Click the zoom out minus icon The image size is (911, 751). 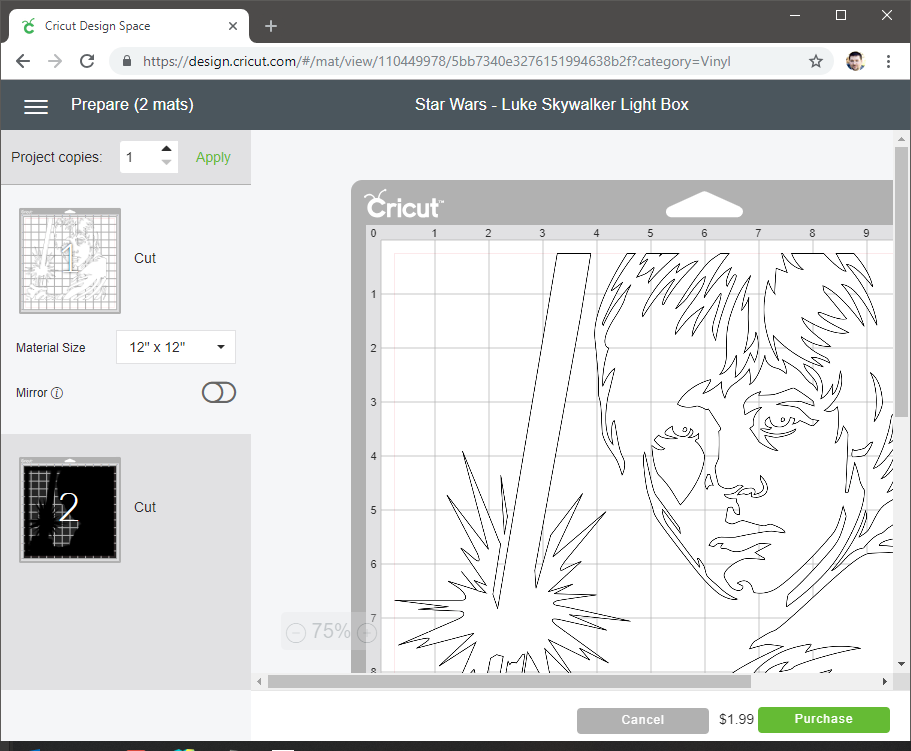(x=296, y=632)
